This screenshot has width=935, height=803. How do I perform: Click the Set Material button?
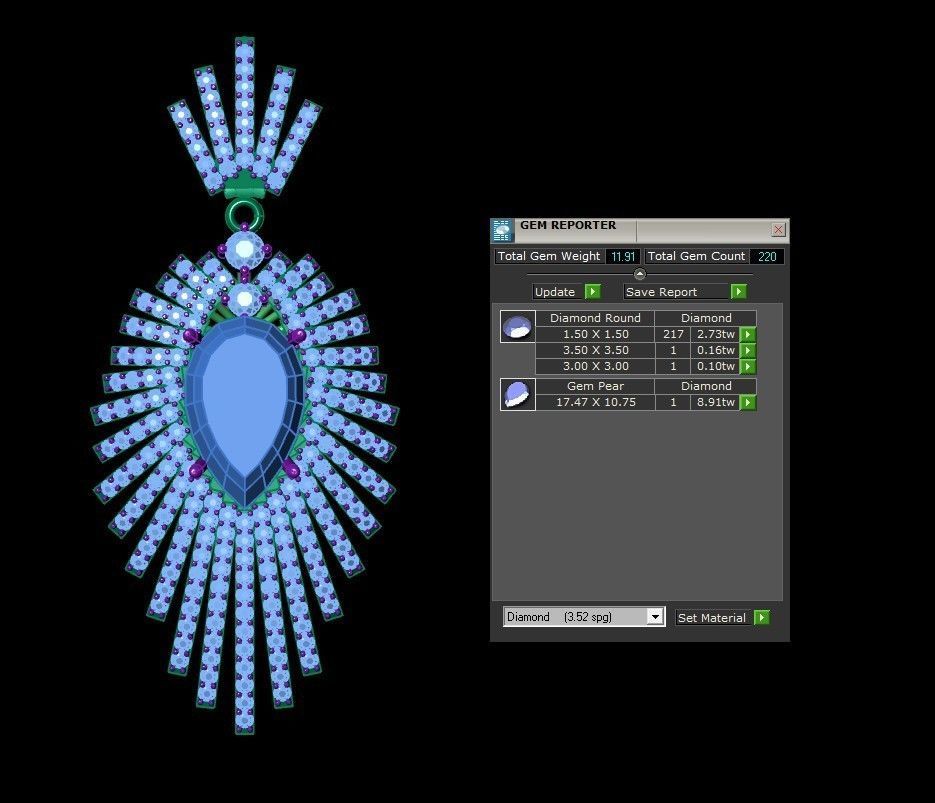click(712, 618)
